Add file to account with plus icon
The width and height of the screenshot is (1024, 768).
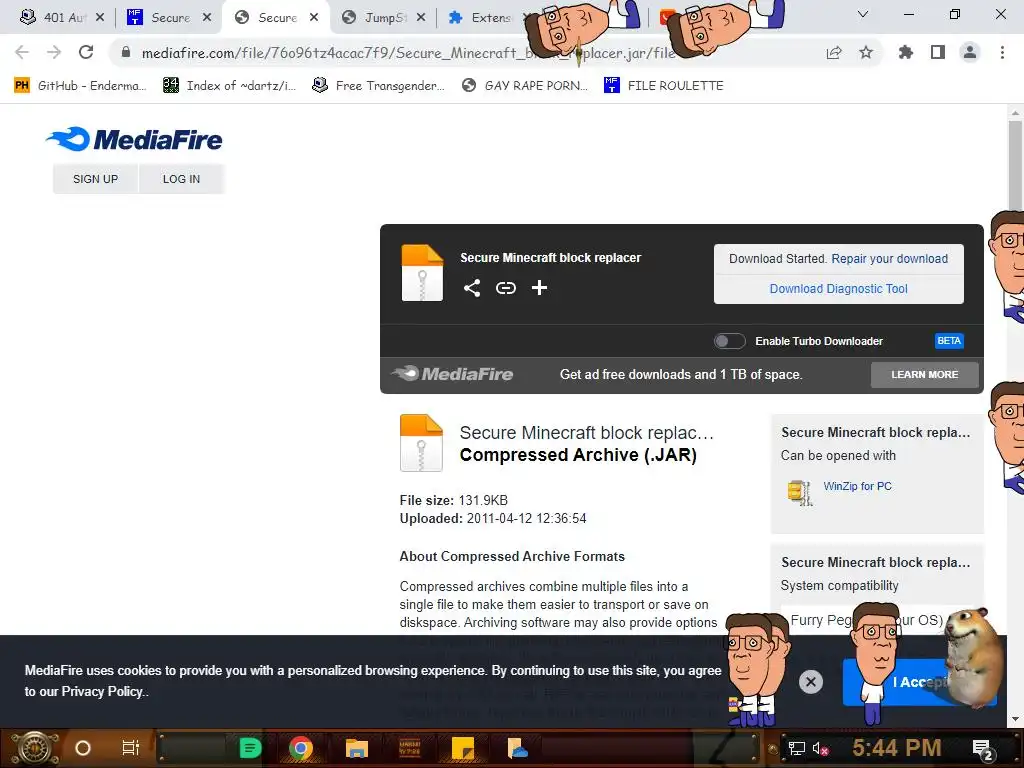[x=539, y=288]
